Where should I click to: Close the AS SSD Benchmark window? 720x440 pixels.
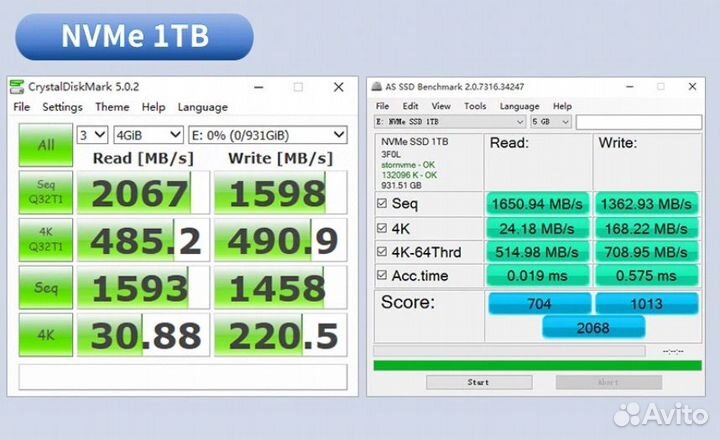(x=692, y=86)
